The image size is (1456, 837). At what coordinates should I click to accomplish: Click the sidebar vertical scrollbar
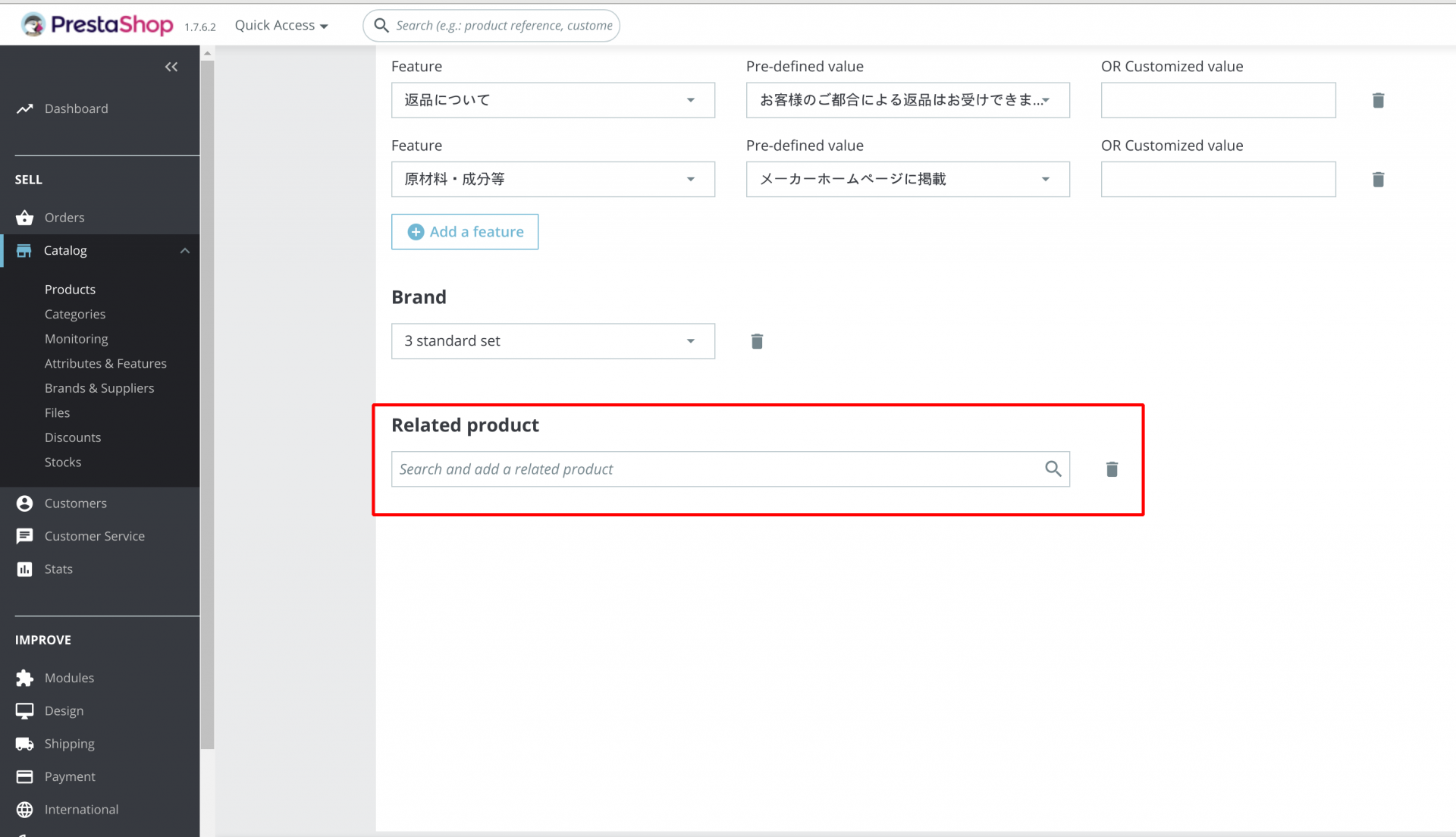click(x=207, y=405)
